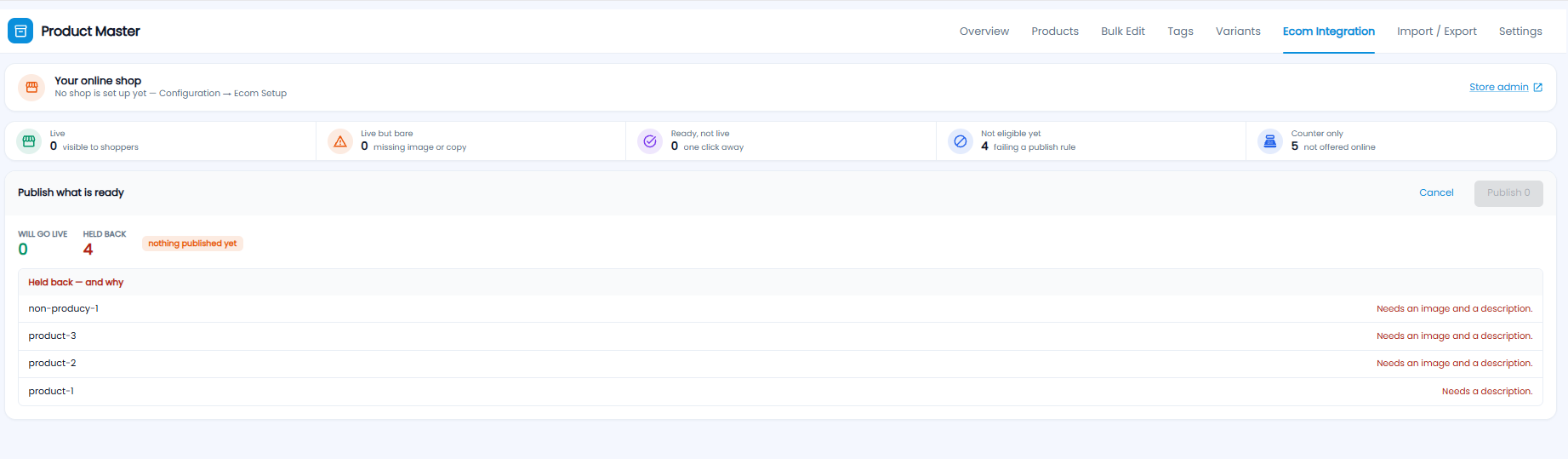Click the Publish 0 button
The width and height of the screenshot is (1568, 459).
point(1508,193)
